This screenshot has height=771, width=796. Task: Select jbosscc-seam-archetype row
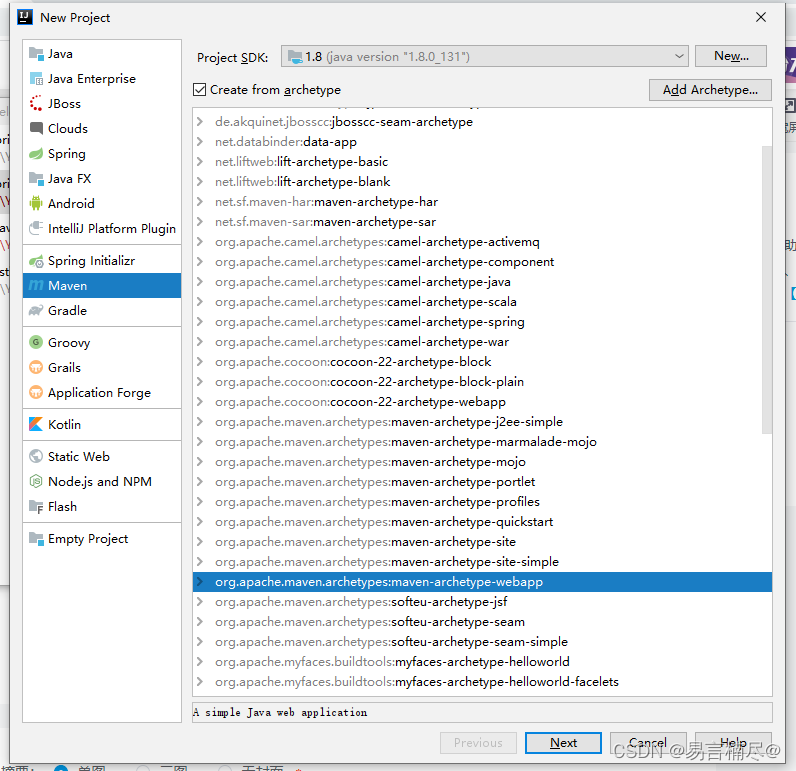[x=482, y=122]
